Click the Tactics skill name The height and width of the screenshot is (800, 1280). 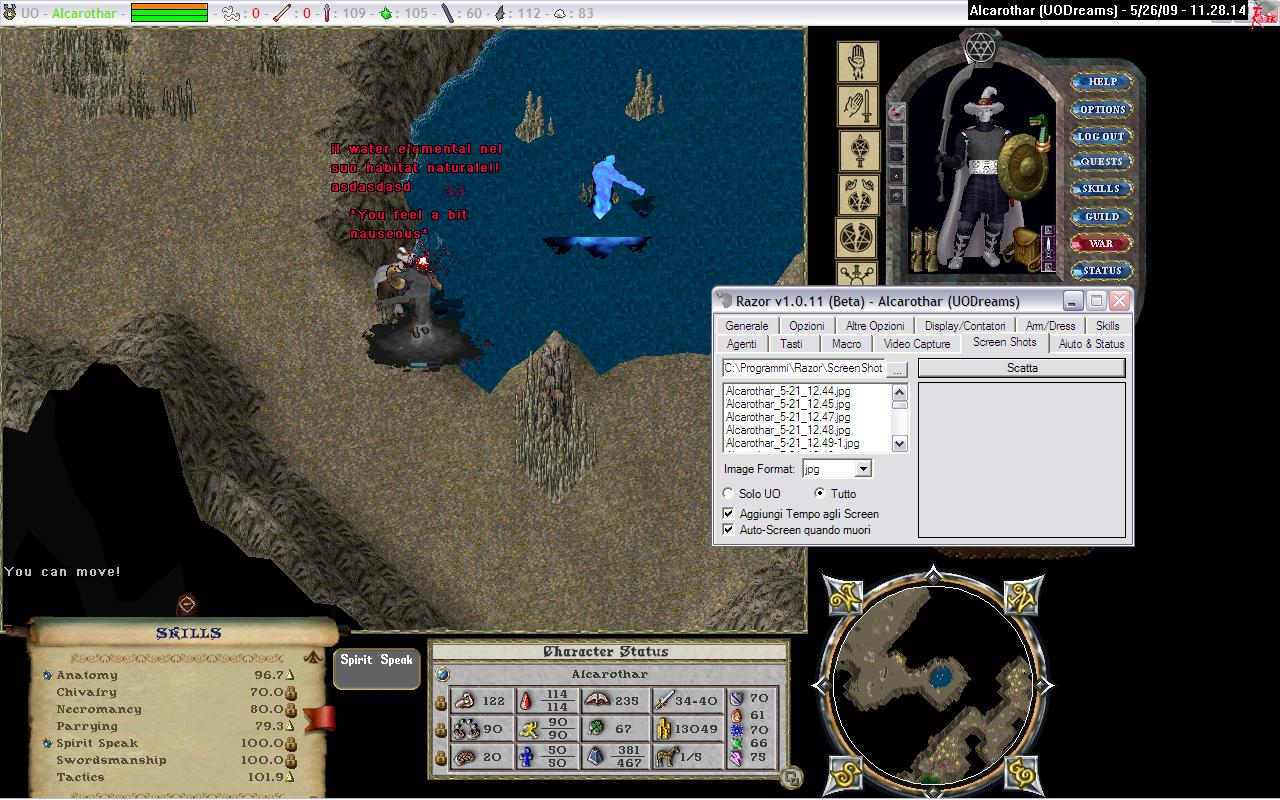[80, 777]
